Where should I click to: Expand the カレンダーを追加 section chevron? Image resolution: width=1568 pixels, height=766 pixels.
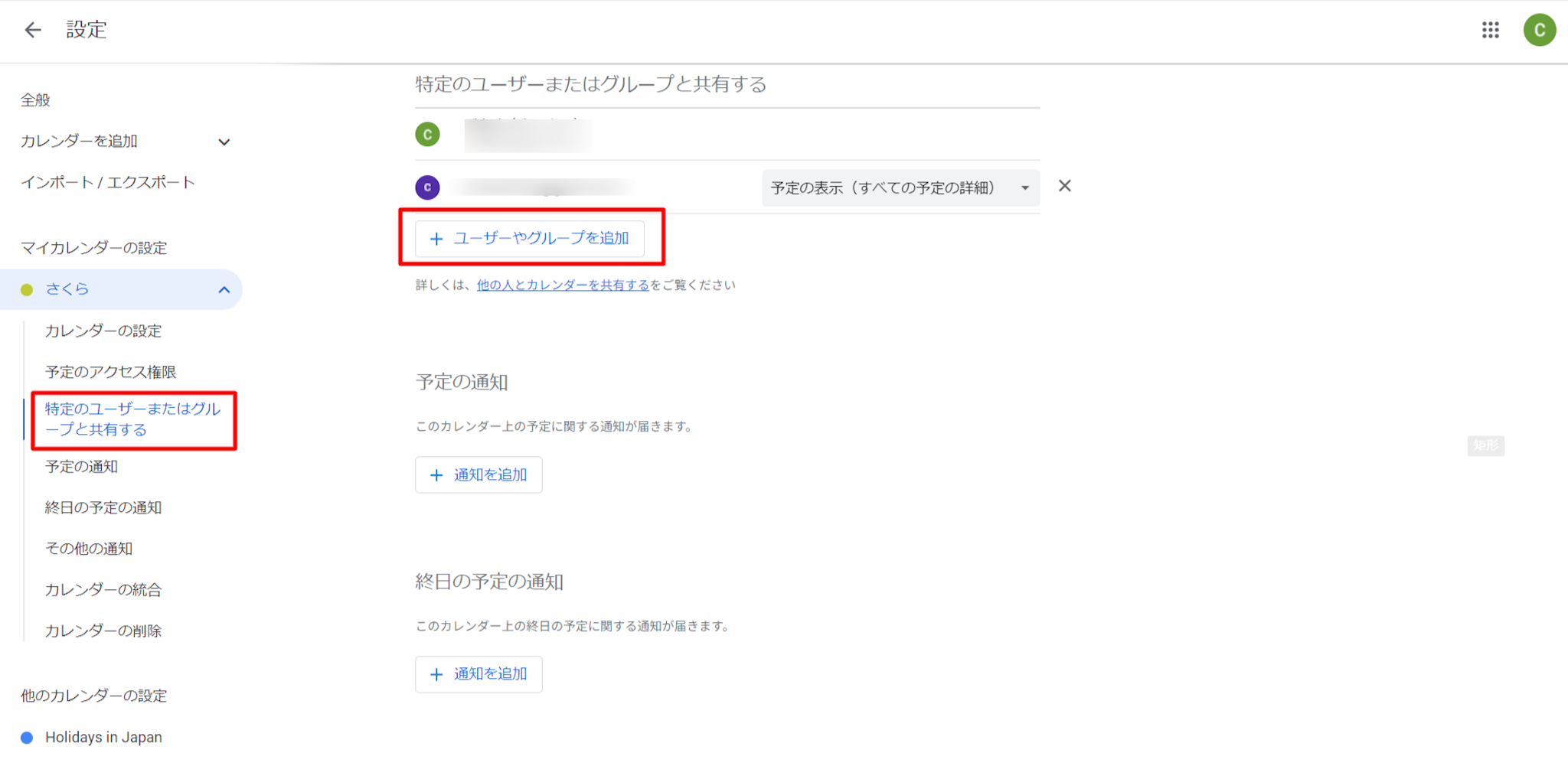(224, 142)
